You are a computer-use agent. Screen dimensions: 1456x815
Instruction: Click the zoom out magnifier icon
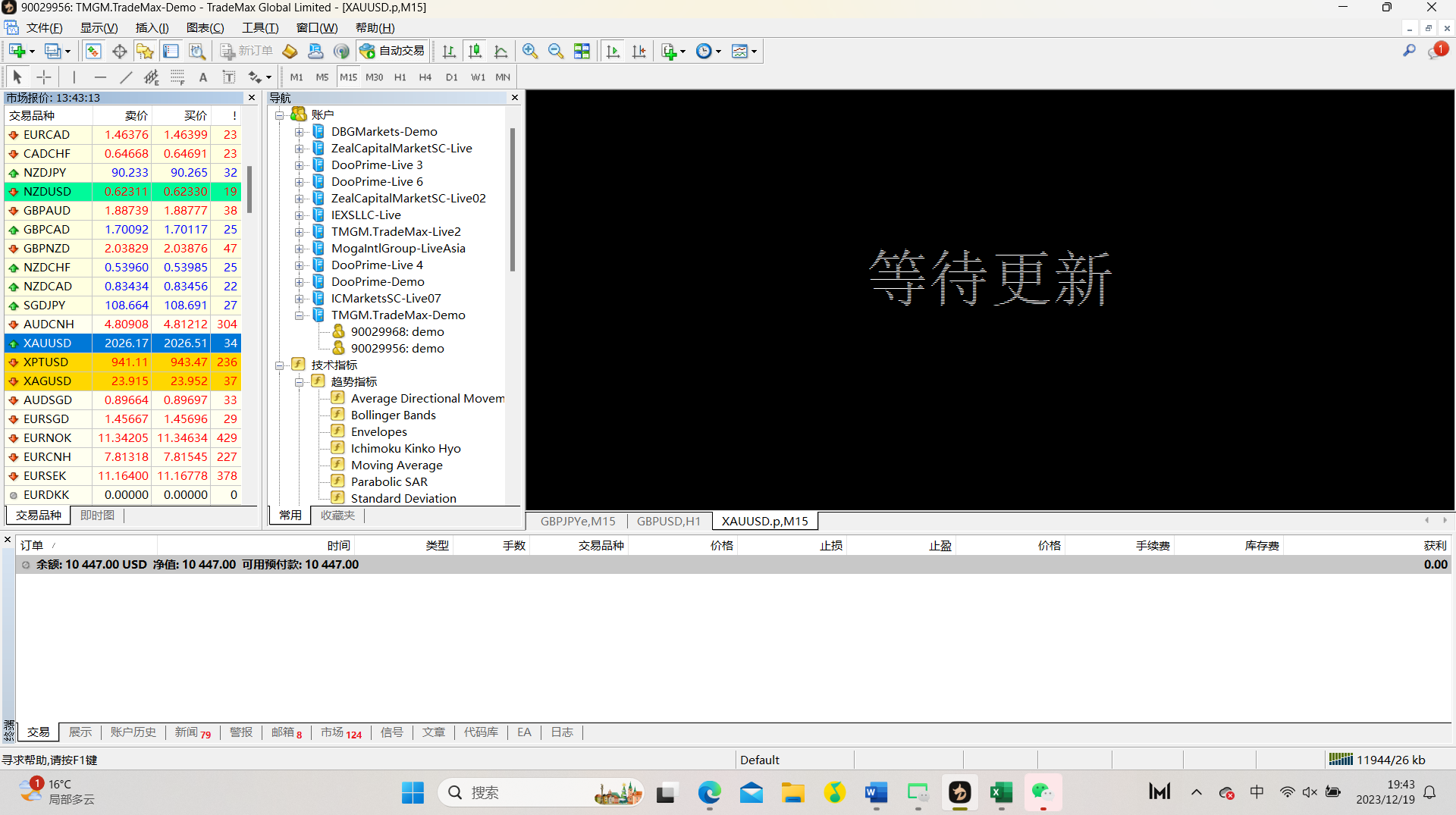pos(556,51)
